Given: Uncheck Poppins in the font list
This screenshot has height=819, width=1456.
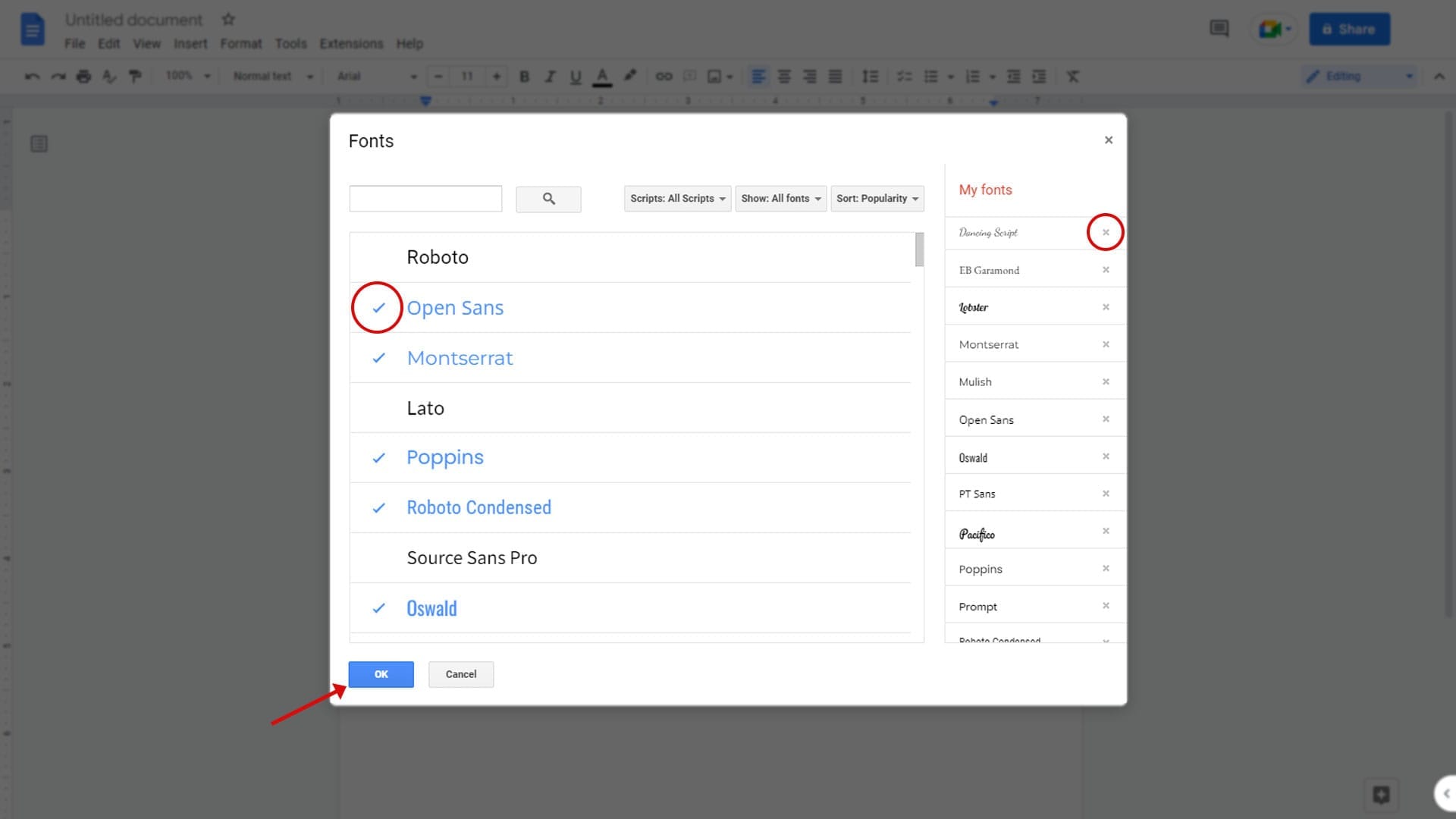Looking at the screenshot, I should coord(378,458).
